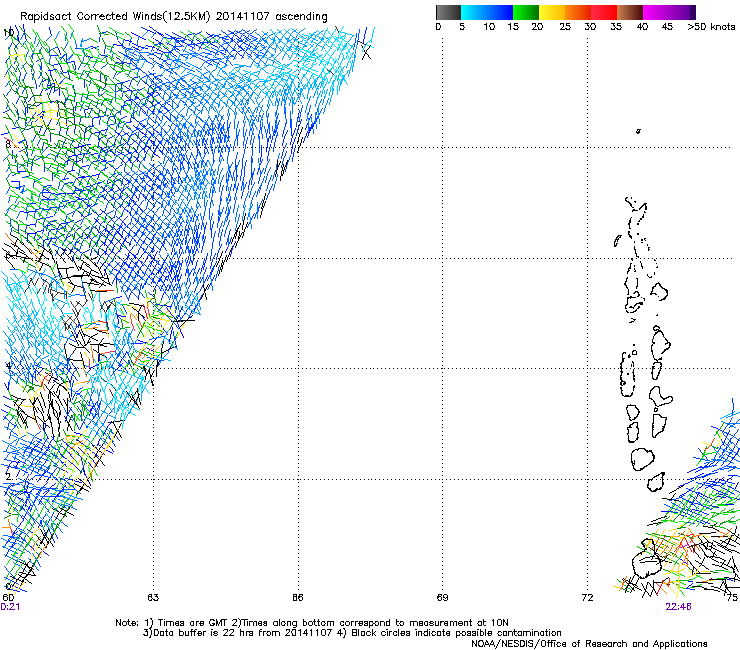
Task: Click the legend label '25'
Action: [565, 27]
